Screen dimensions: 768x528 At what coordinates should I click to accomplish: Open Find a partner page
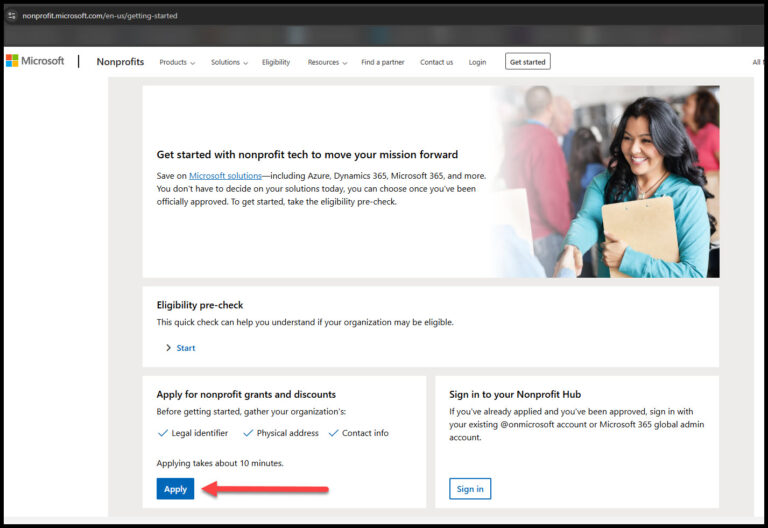tap(383, 62)
